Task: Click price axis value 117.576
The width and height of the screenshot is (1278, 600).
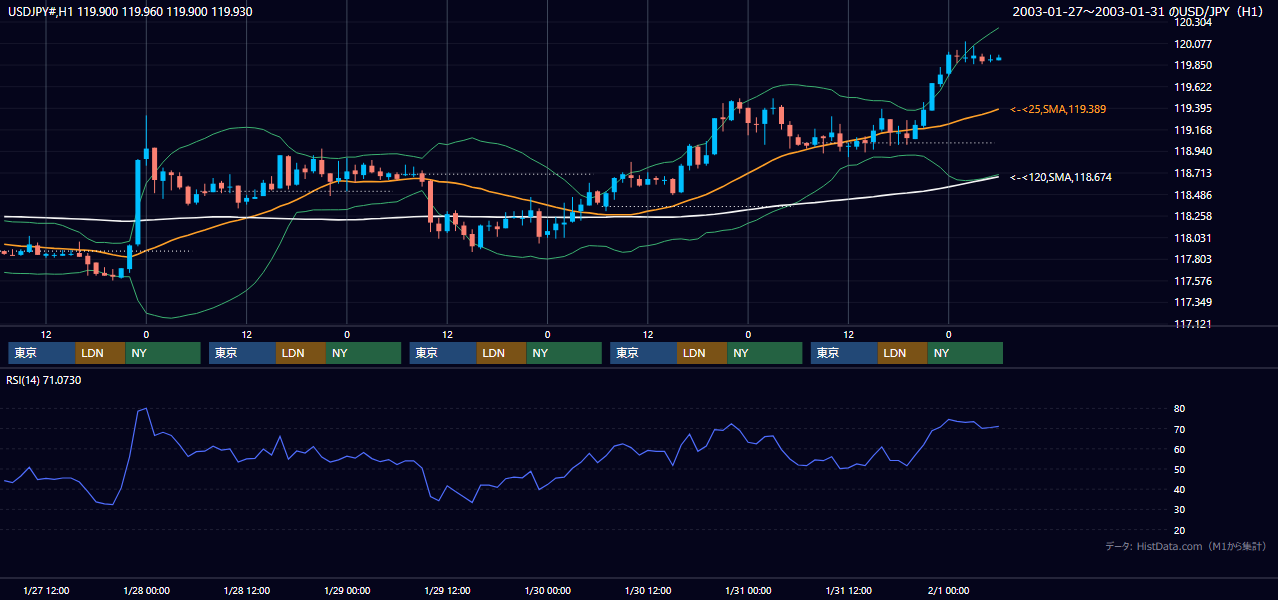Action: tap(1195, 281)
